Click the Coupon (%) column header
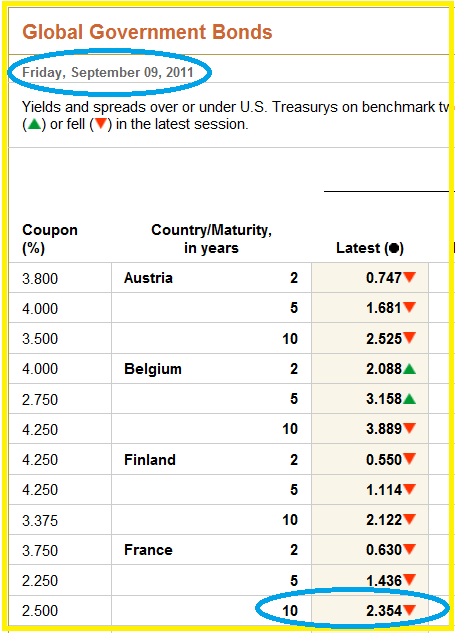Screen dimensions: 455x633 [50, 239]
